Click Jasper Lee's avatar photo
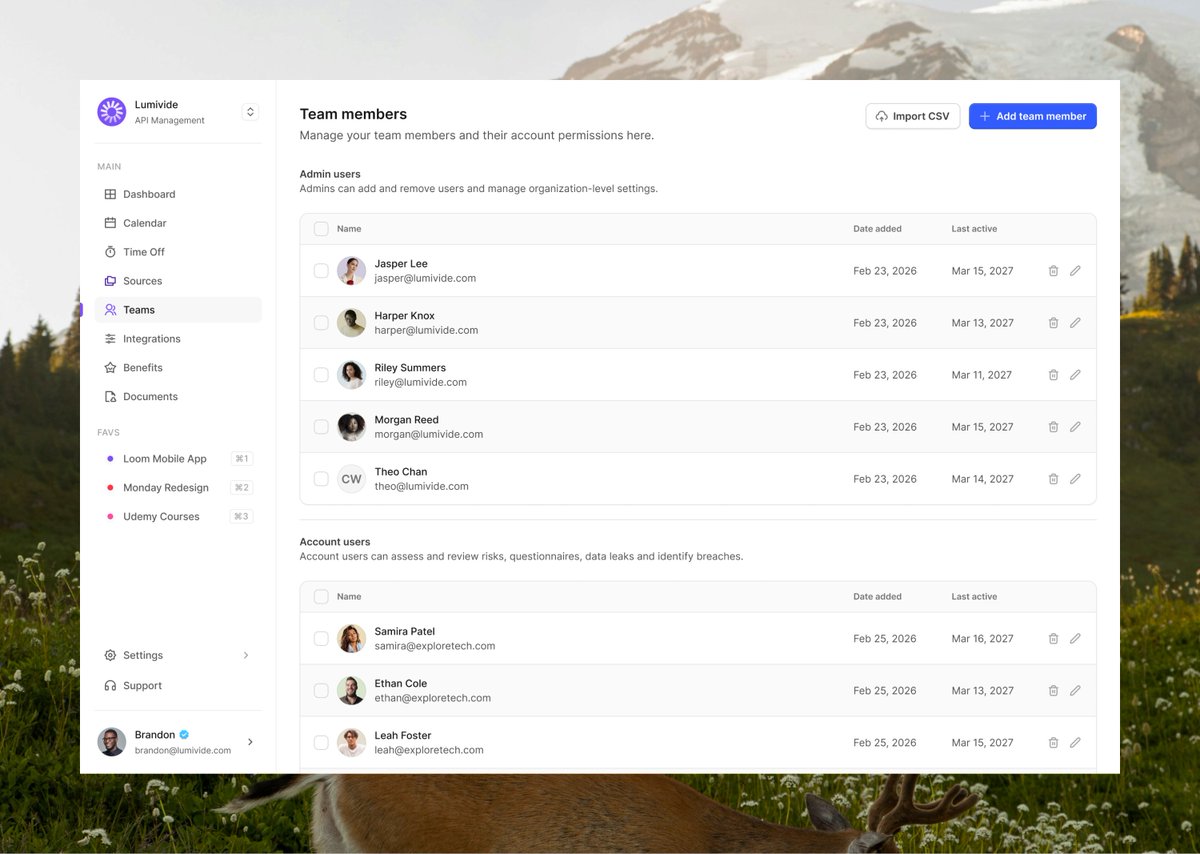The width and height of the screenshot is (1200, 854). 351,271
